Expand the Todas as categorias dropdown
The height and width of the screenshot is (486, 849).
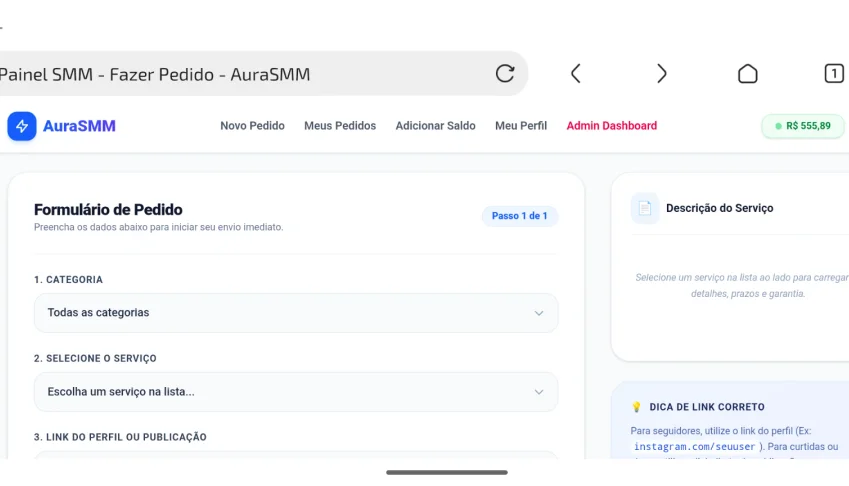coord(296,313)
